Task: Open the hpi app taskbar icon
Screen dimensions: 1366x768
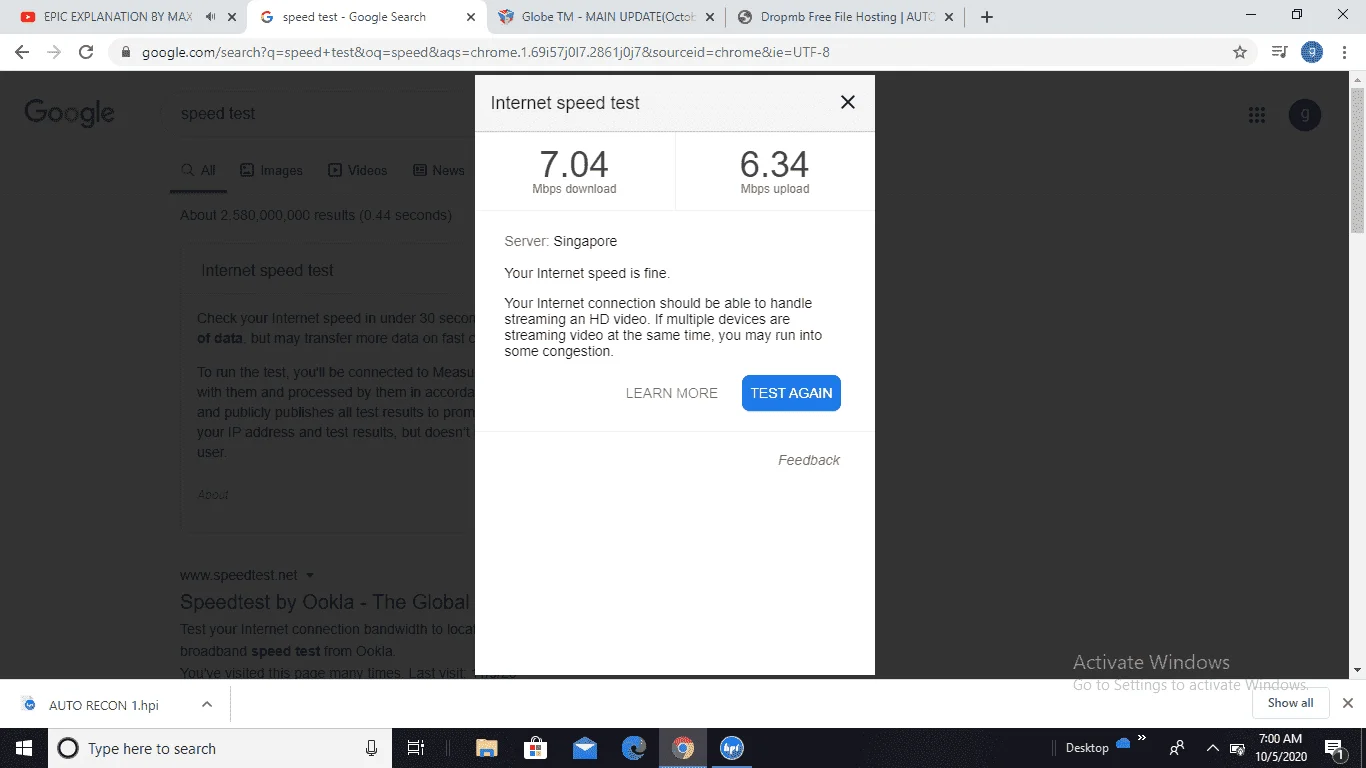Action: [x=732, y=748]
